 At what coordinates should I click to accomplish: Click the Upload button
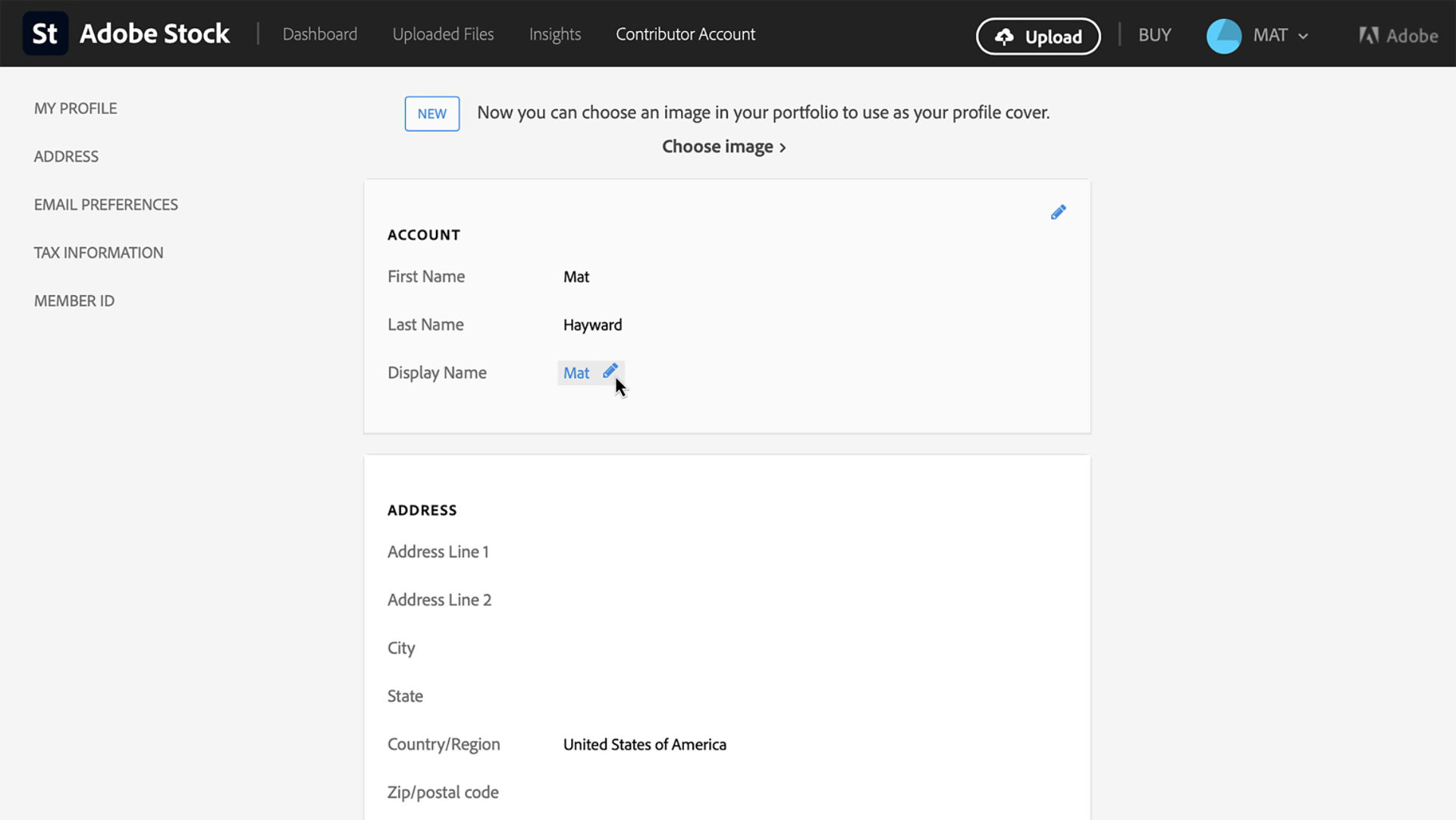coord(1038,36)
